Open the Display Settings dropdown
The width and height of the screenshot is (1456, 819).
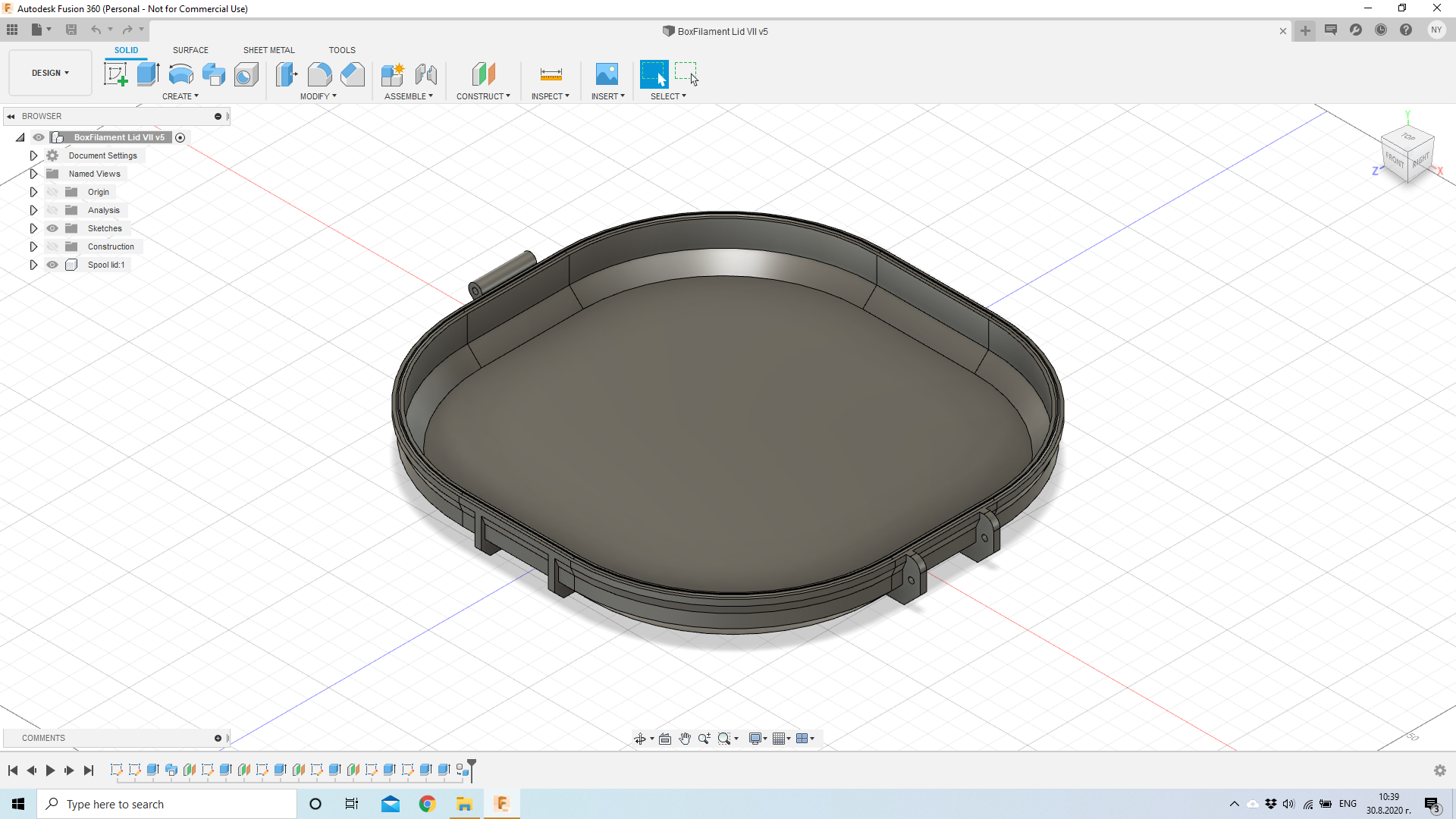(x=757, y=738)
